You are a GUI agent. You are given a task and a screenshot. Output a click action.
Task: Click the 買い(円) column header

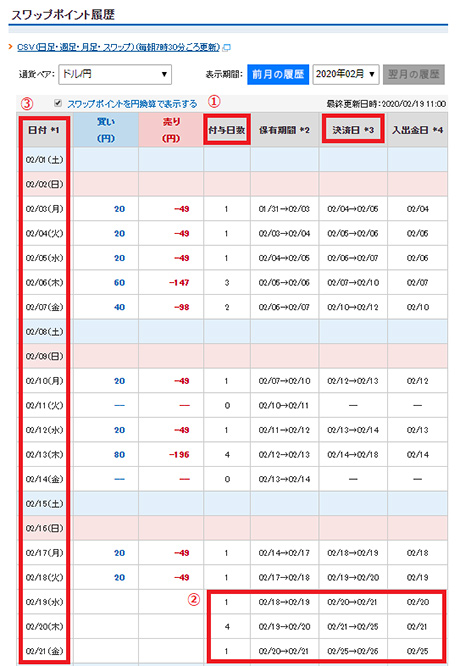[106, 130]
